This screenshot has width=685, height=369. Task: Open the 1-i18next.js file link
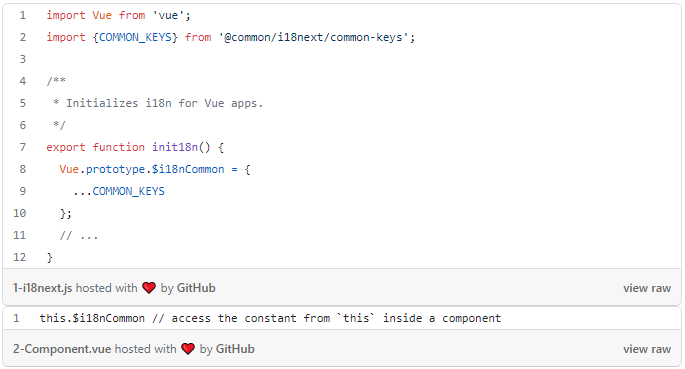[42, 288]
